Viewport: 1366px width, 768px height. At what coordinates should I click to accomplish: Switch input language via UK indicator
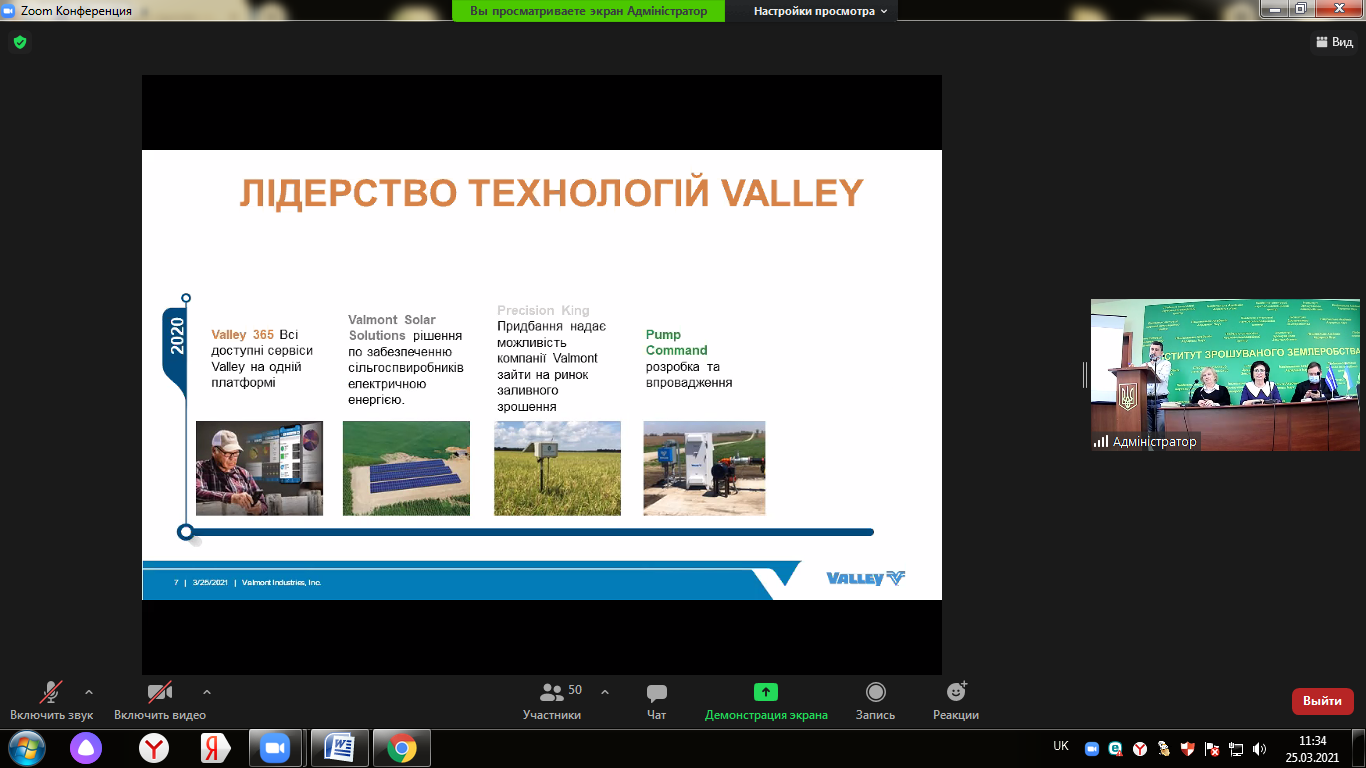coord(1061,746)
